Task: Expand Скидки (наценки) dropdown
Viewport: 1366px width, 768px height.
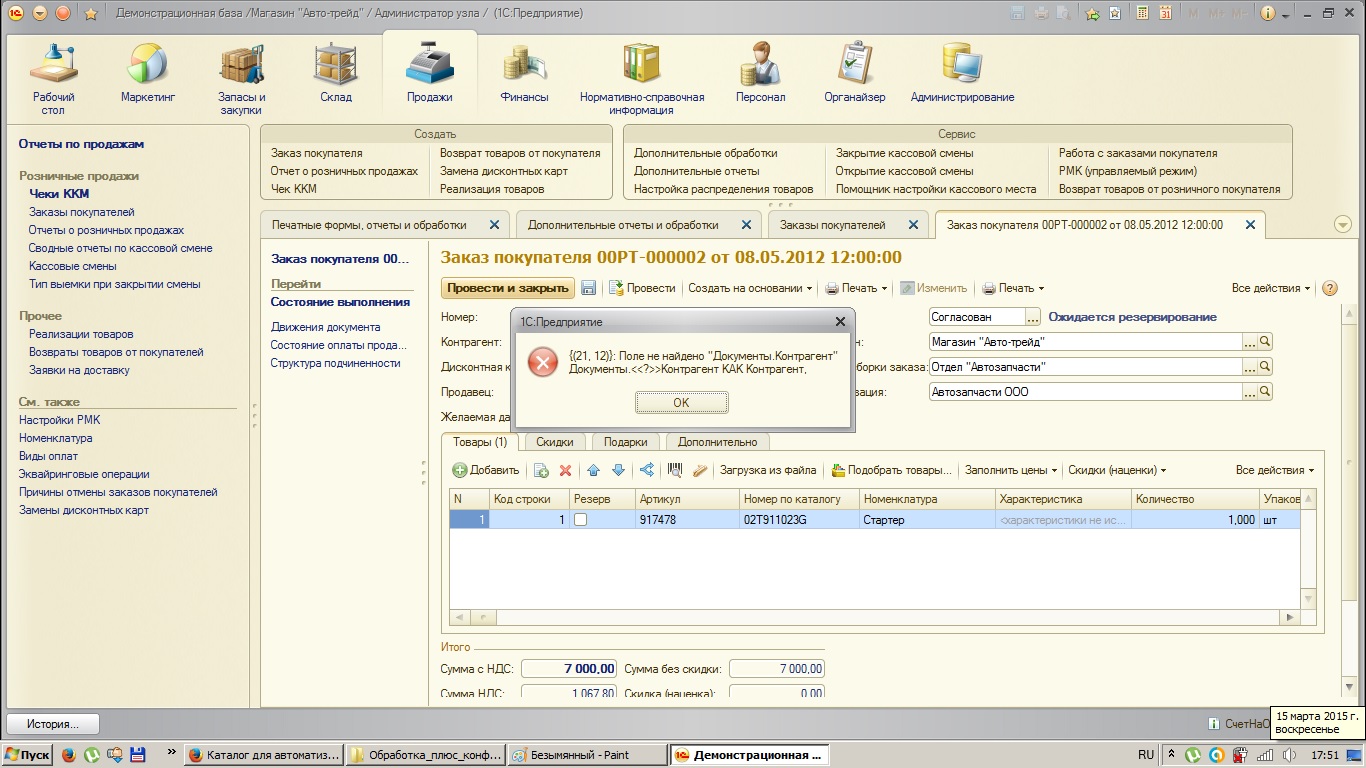Action: click(x=1117, y=470)
